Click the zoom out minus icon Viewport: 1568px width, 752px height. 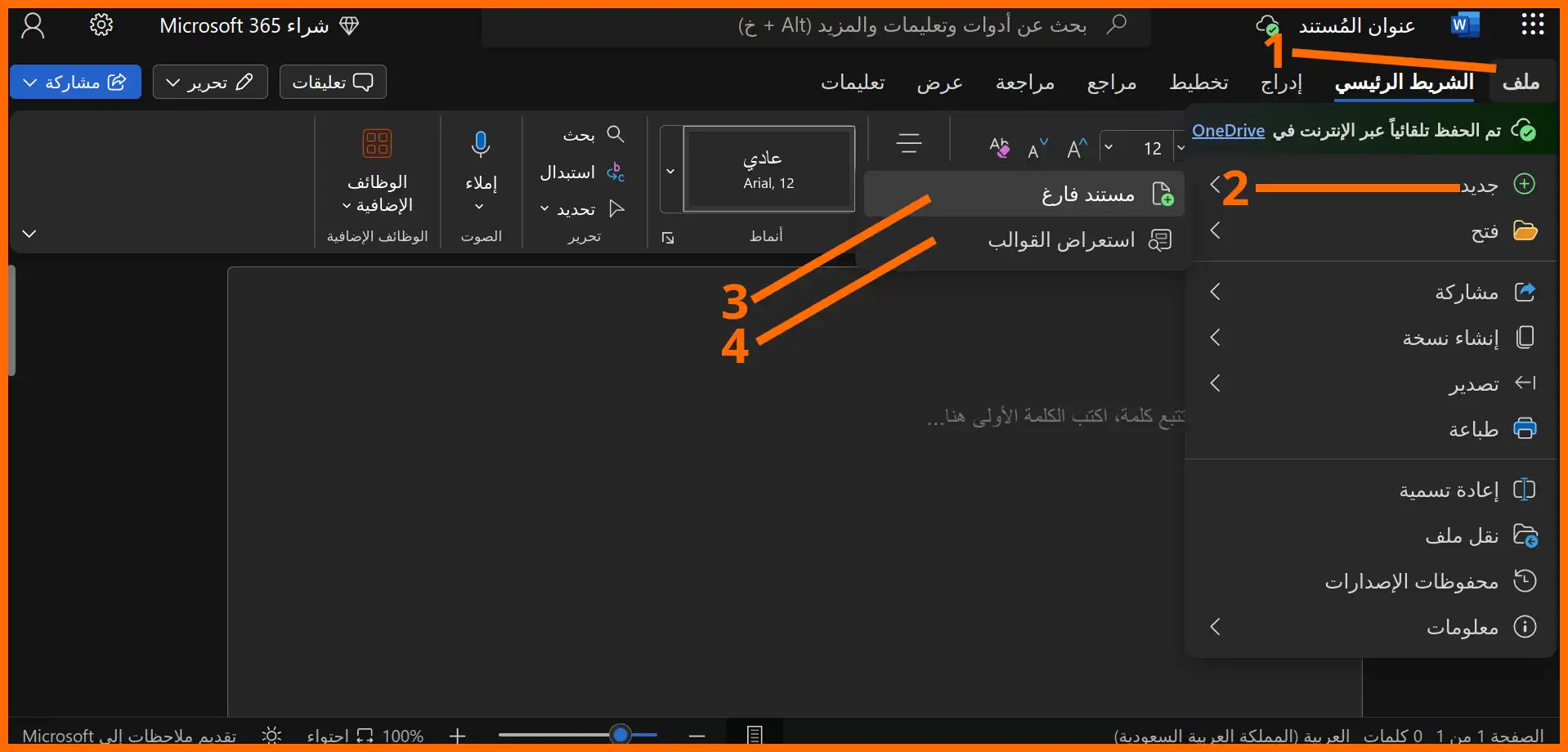click(x=697, y=736)
